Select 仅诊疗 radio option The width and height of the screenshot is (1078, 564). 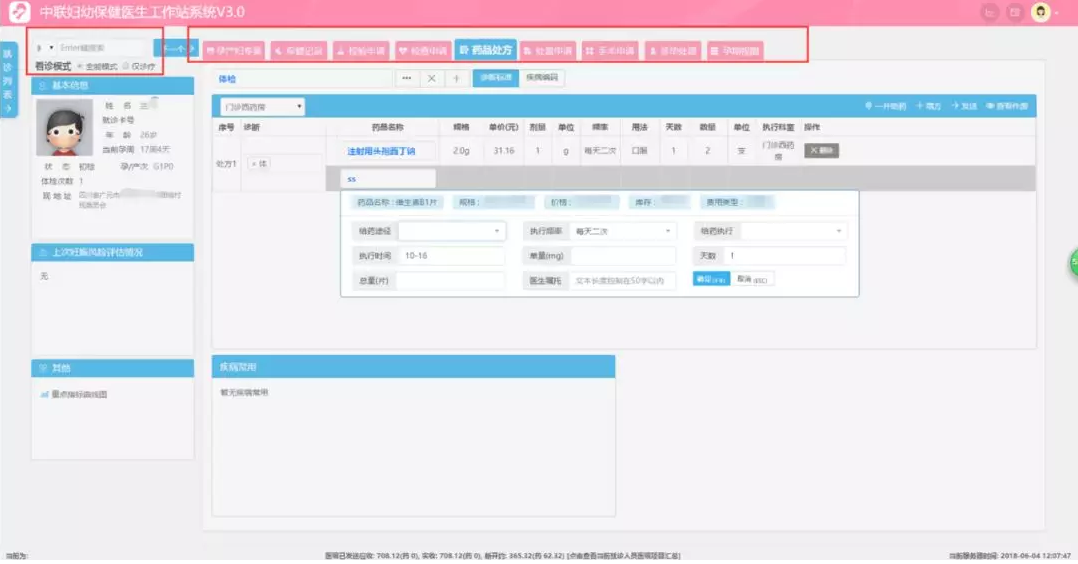point(126,66)
